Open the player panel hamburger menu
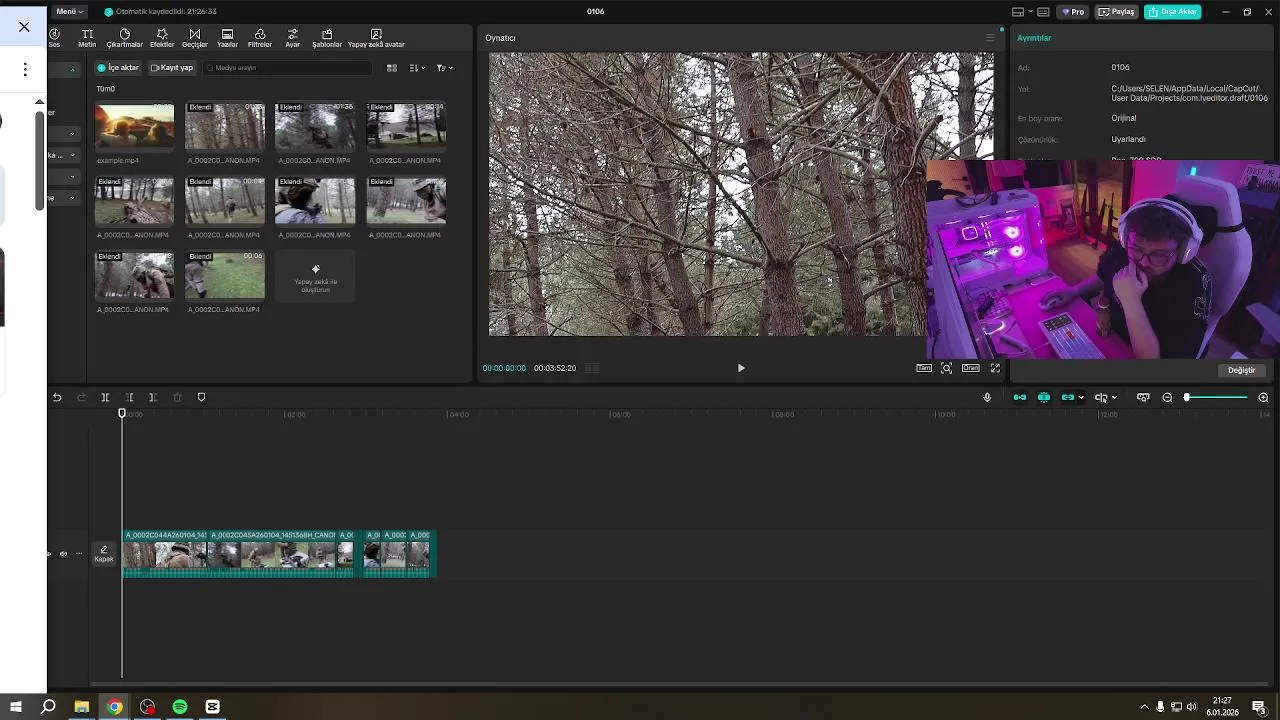The width and height of the screenshot is (1280, 720). [990, 38]
